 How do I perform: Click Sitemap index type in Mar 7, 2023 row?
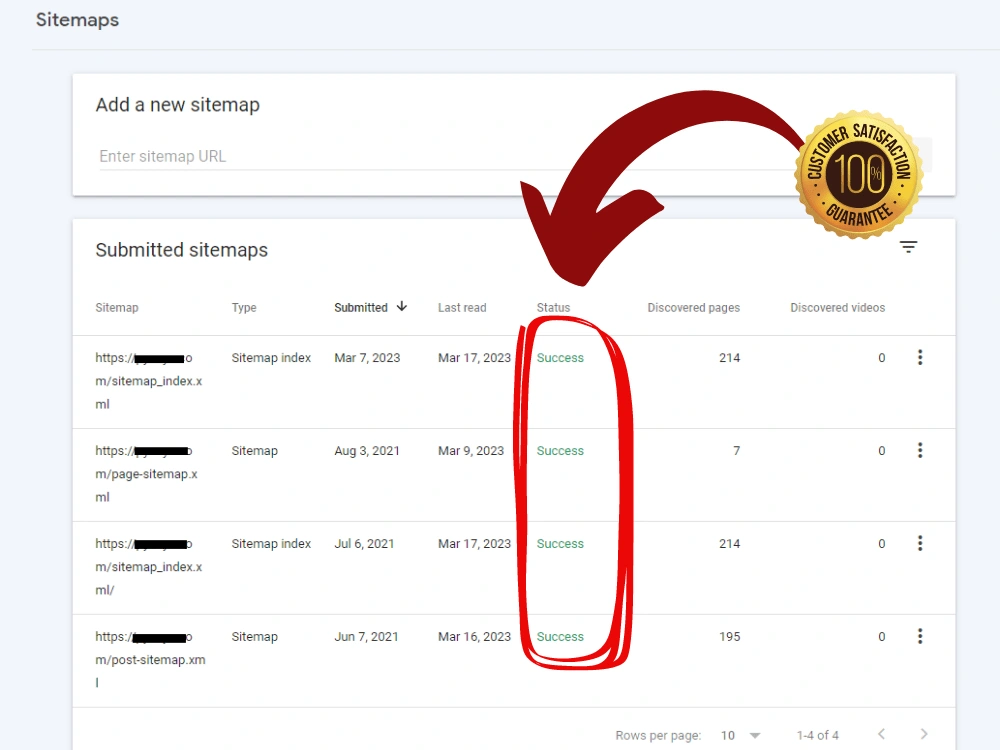click(x=271, y=358)
